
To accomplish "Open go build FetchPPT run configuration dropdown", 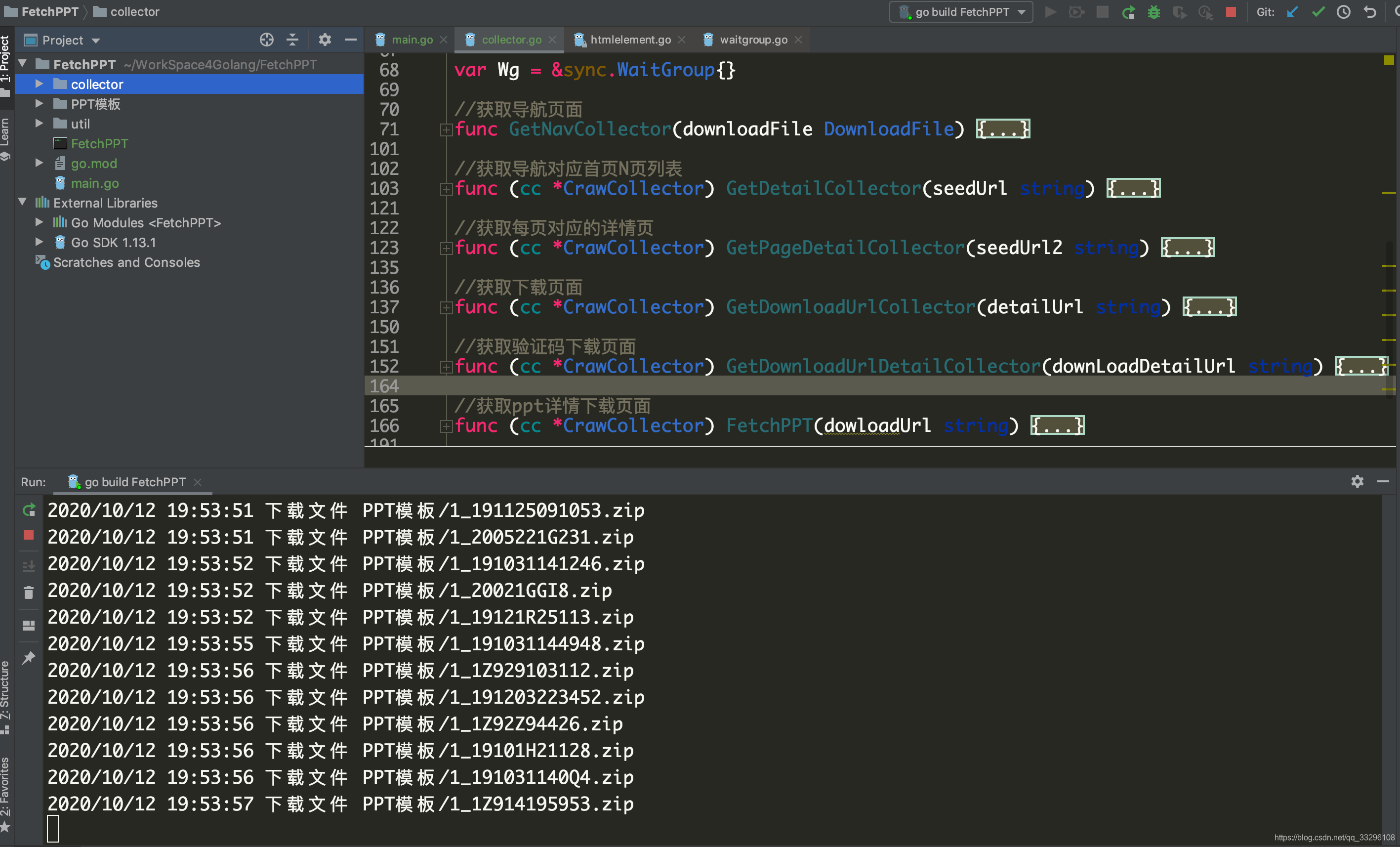I will coord(961,12).
